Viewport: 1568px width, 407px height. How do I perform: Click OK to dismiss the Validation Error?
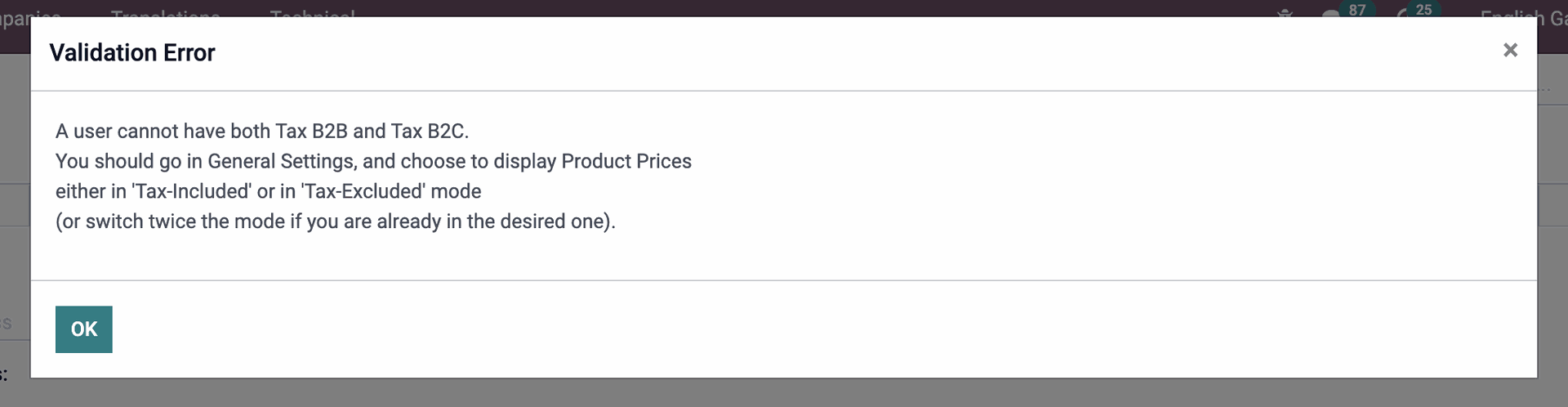[x=83, y=329]
